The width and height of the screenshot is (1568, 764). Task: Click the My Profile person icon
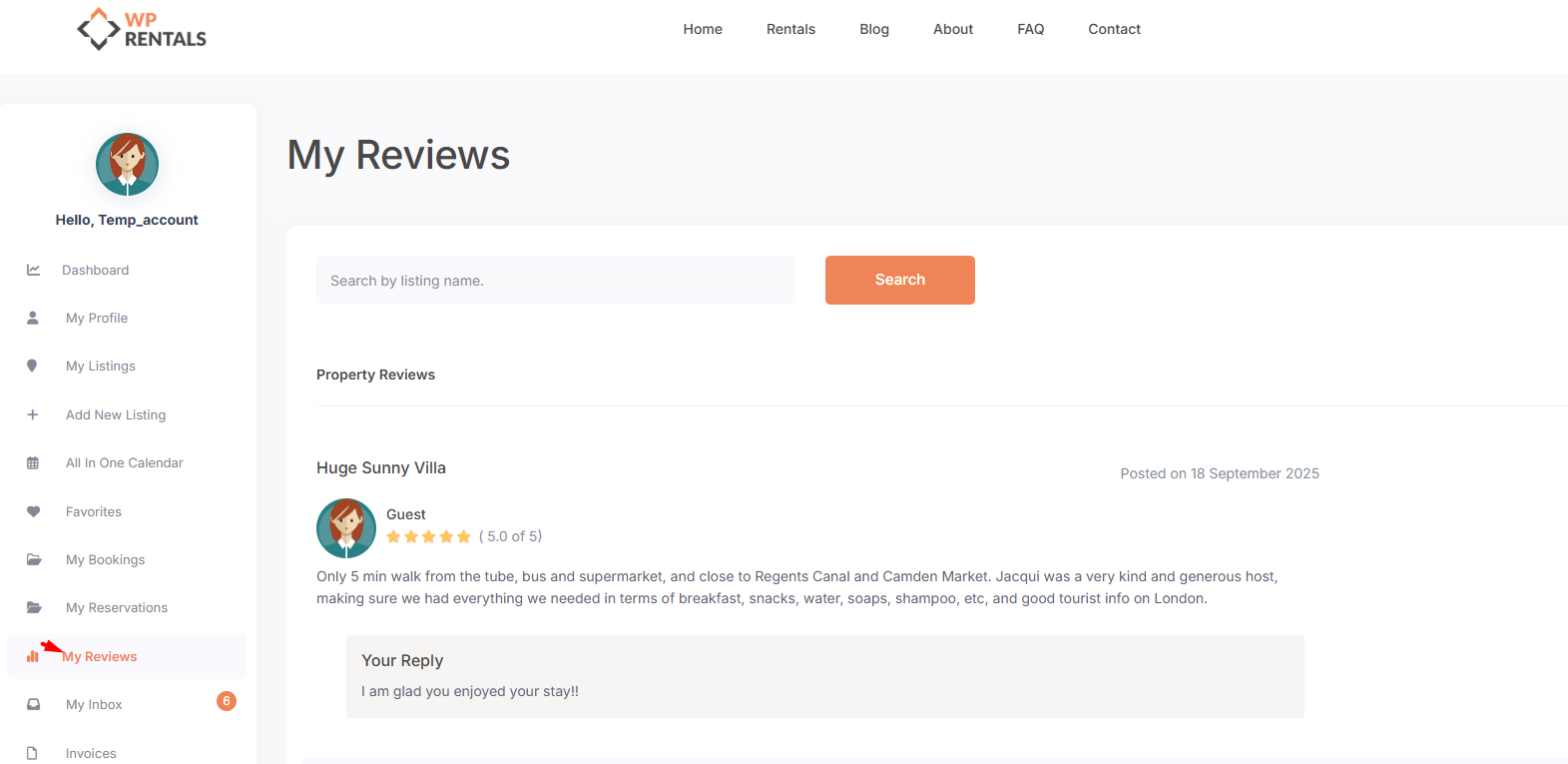coord(33,318)
